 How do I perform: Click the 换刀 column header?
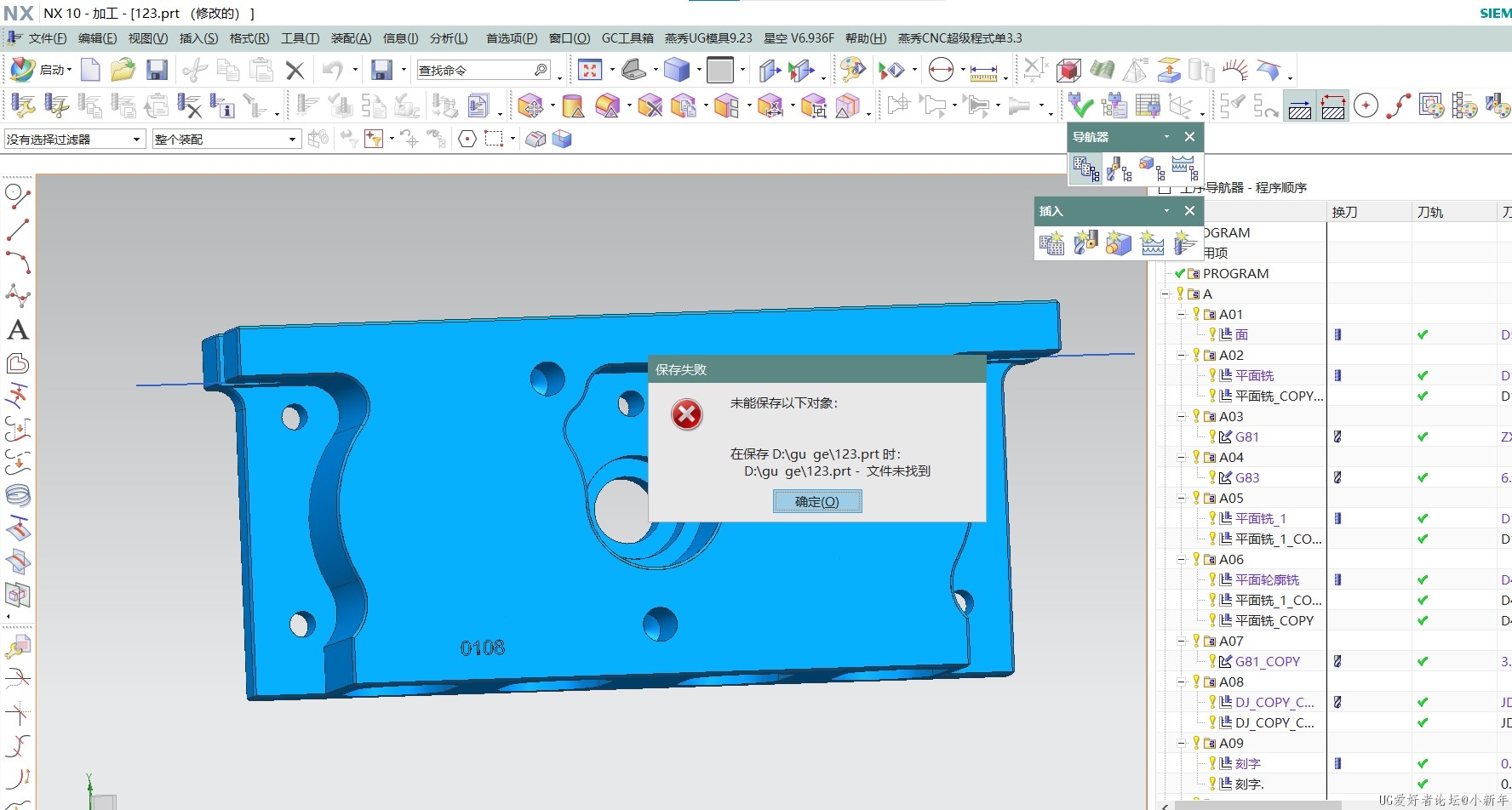[x=1369, y=212]
